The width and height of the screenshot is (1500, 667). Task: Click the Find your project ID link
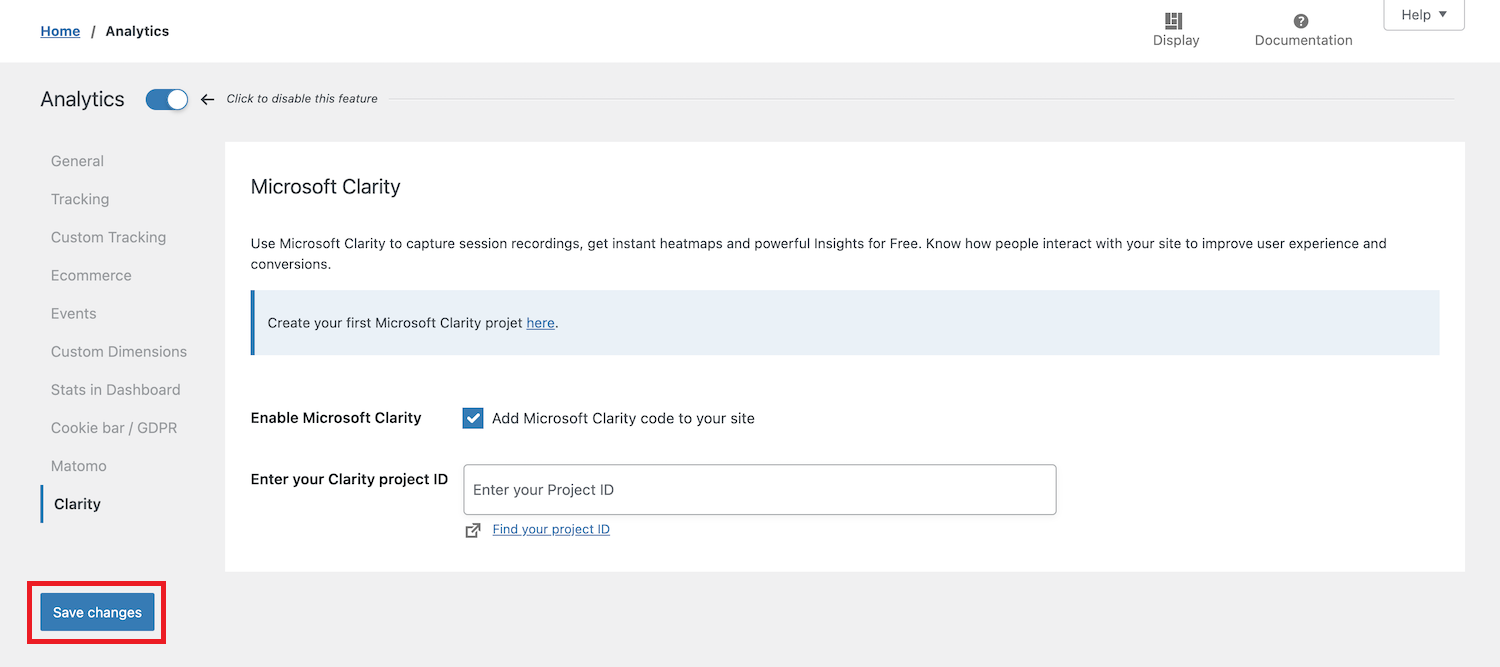[x=551, y=529]
